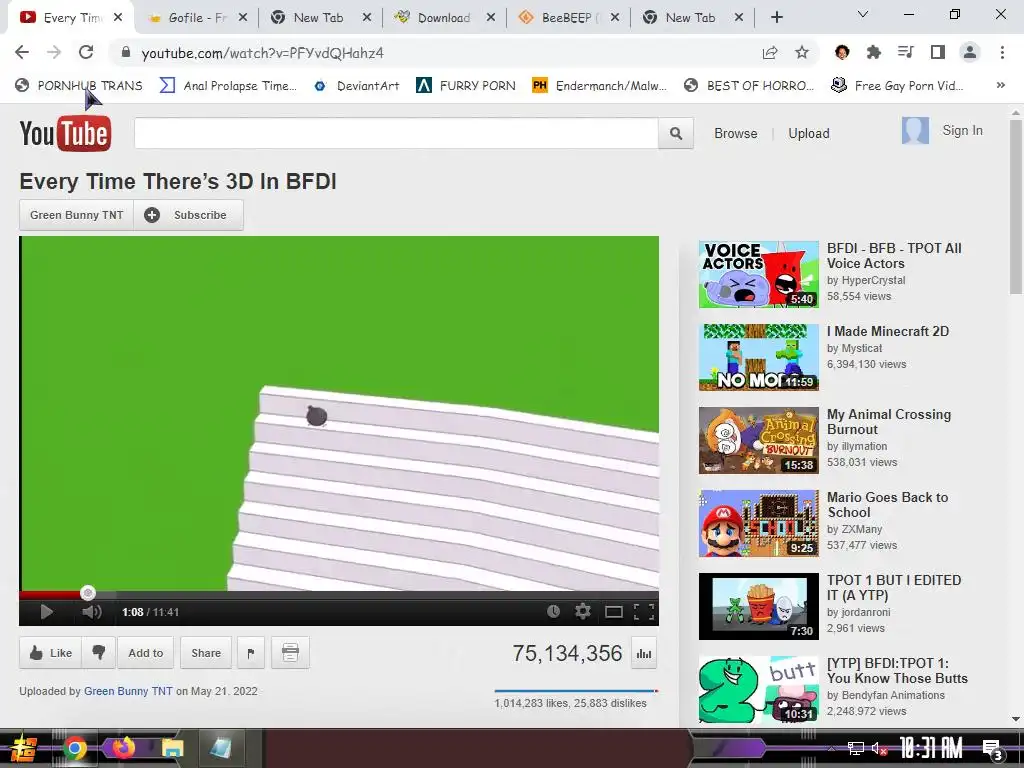Open the Share button
The image size is (1024, 768).
coord(206,652)
